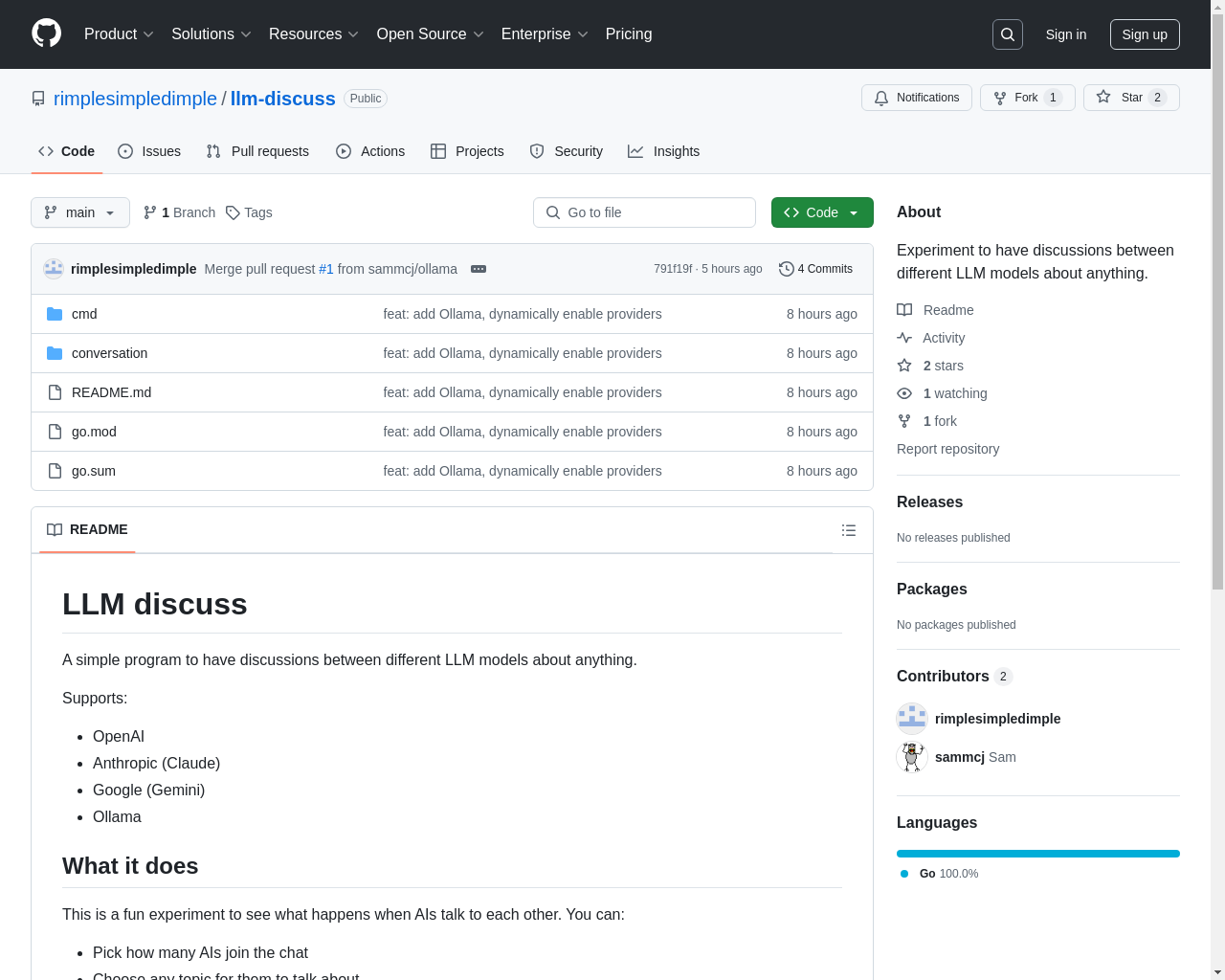Open Readme link in About

pyautogui.click(x=936, y=310)
